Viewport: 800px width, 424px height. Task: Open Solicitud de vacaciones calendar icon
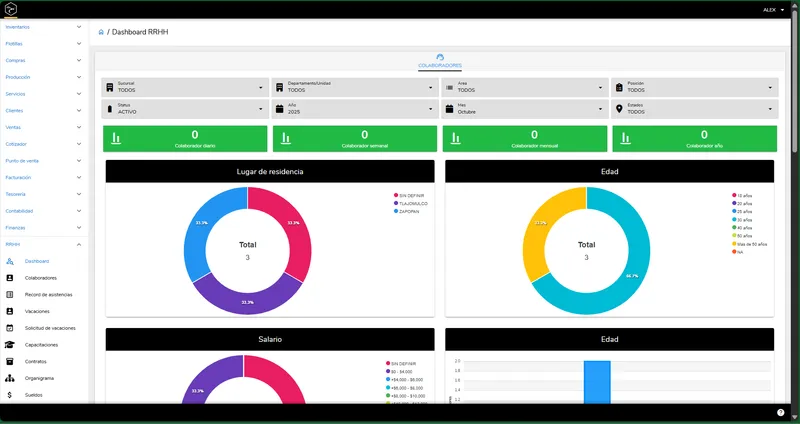tap(9, 328)
